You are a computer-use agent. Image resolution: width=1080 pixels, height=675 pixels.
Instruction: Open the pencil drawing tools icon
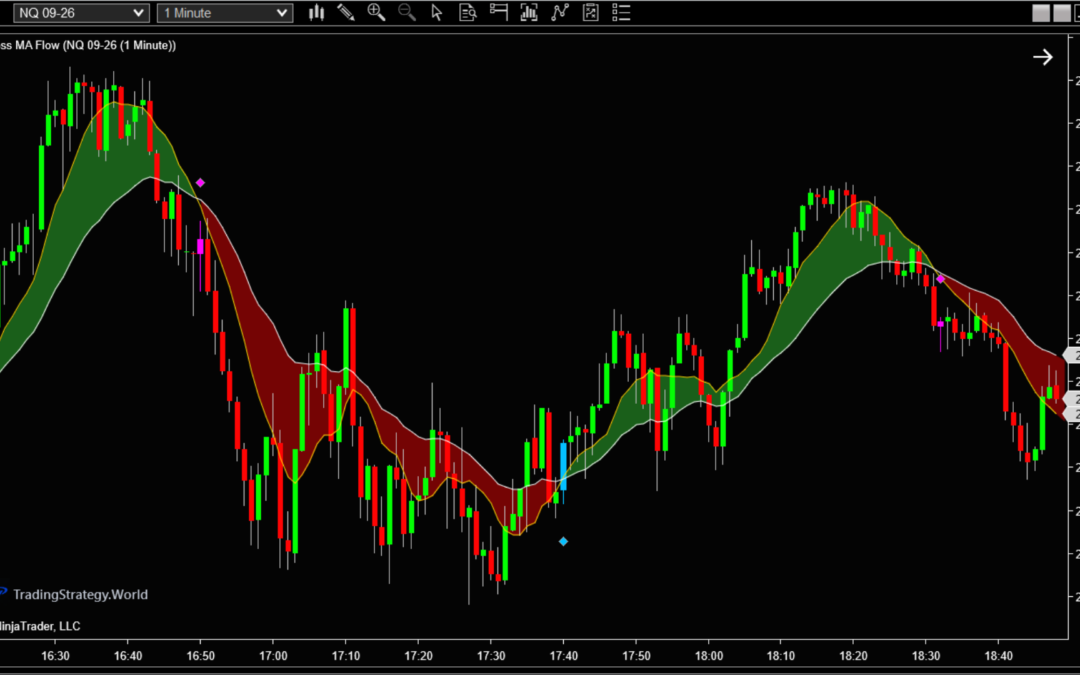tap(346, 12)
